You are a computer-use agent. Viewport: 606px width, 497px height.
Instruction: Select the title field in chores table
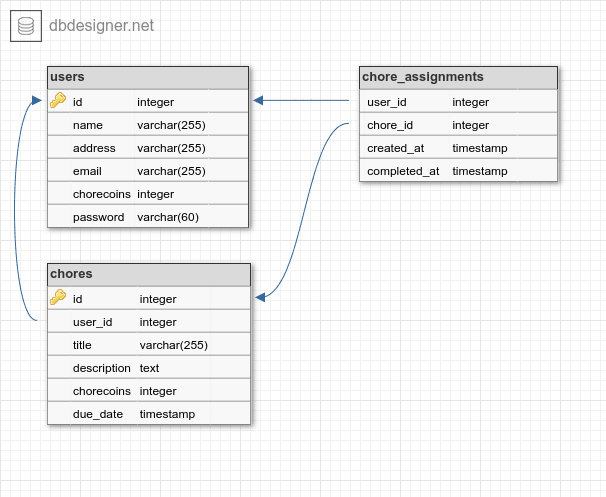click(x=149, y=345)
